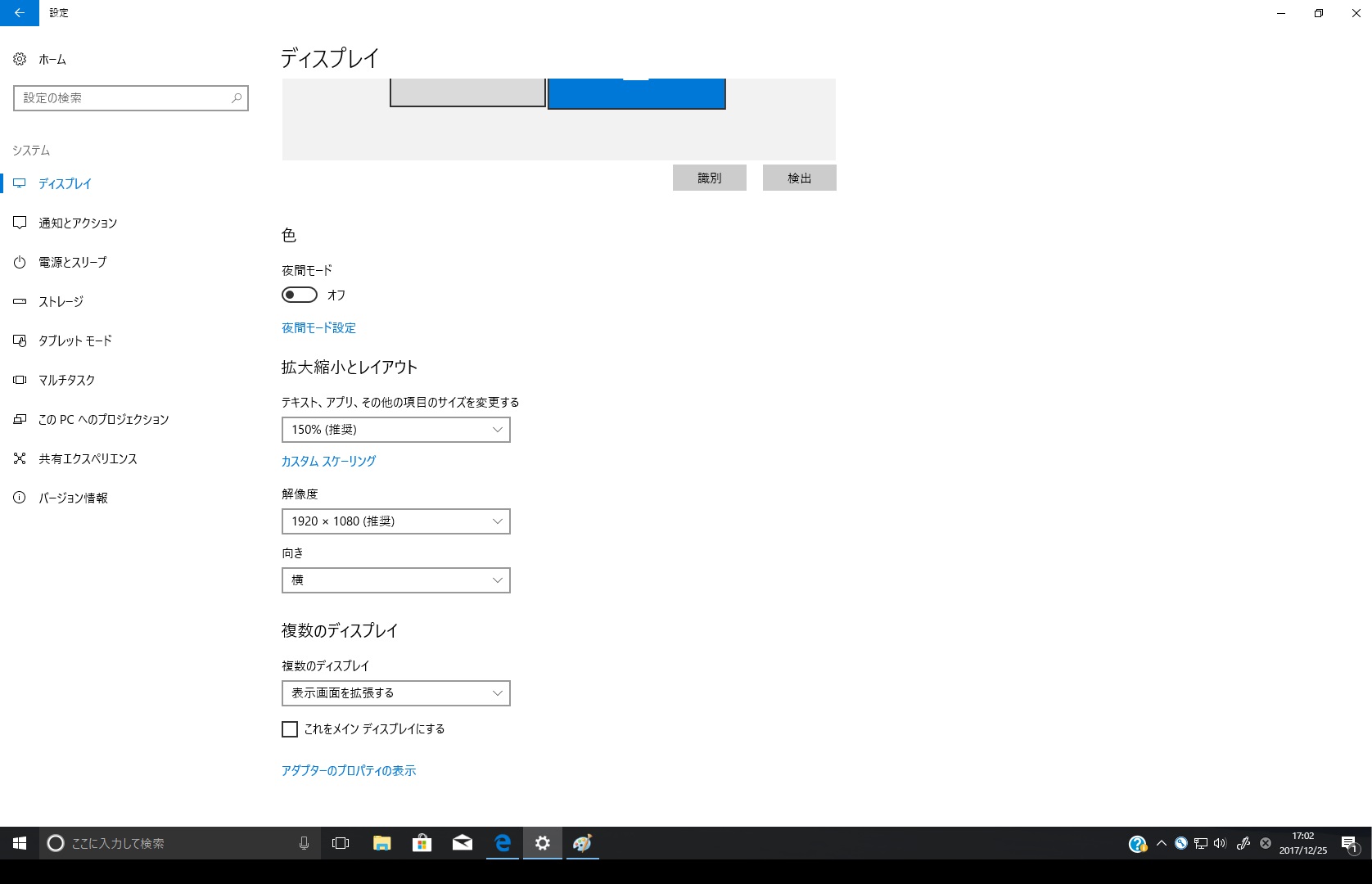
Task: Click the 検出 button
Action: pos(800,178)
